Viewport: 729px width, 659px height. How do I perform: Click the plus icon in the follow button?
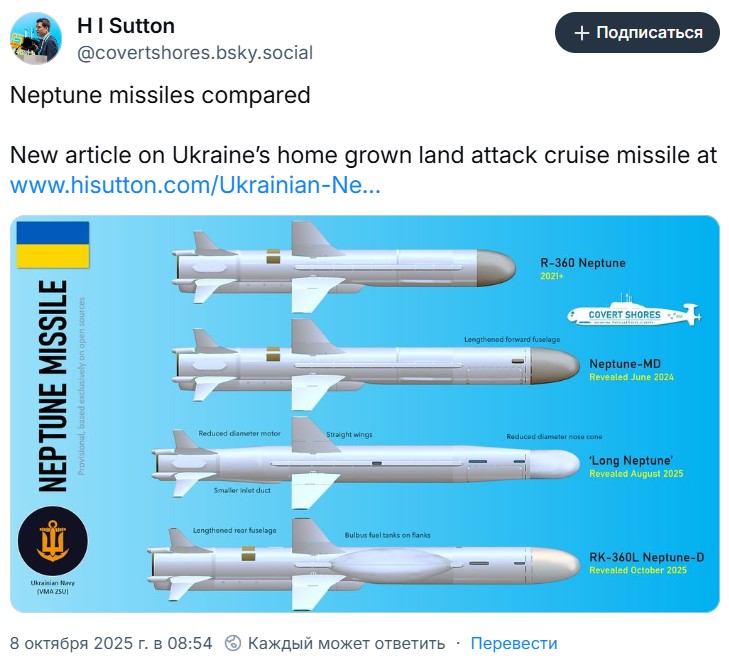pos(581,33)
